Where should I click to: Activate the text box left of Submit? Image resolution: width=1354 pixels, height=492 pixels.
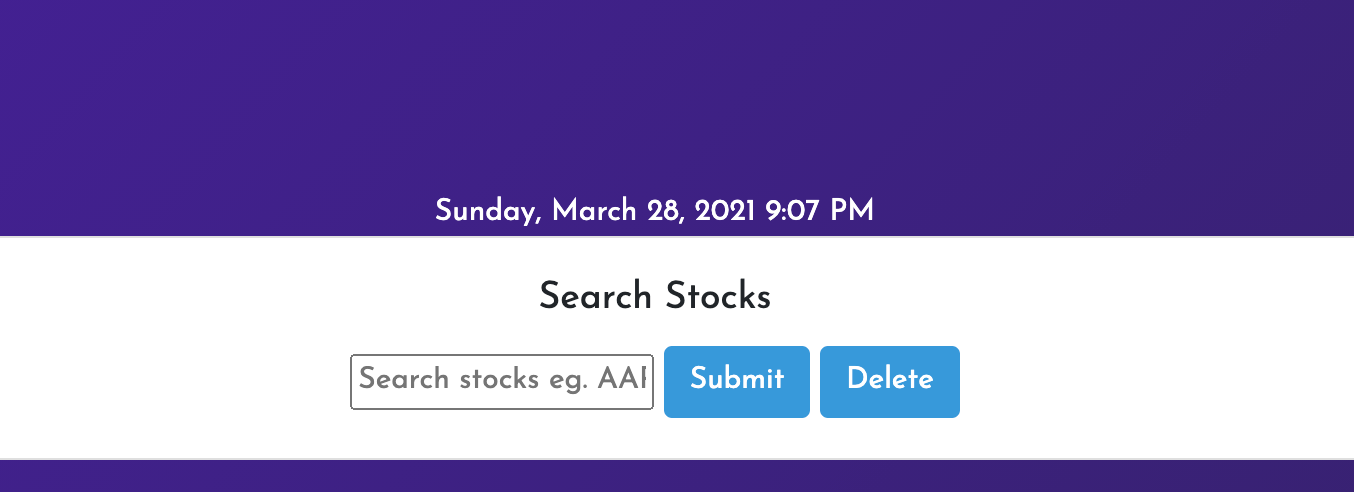[x=501, y=381]
